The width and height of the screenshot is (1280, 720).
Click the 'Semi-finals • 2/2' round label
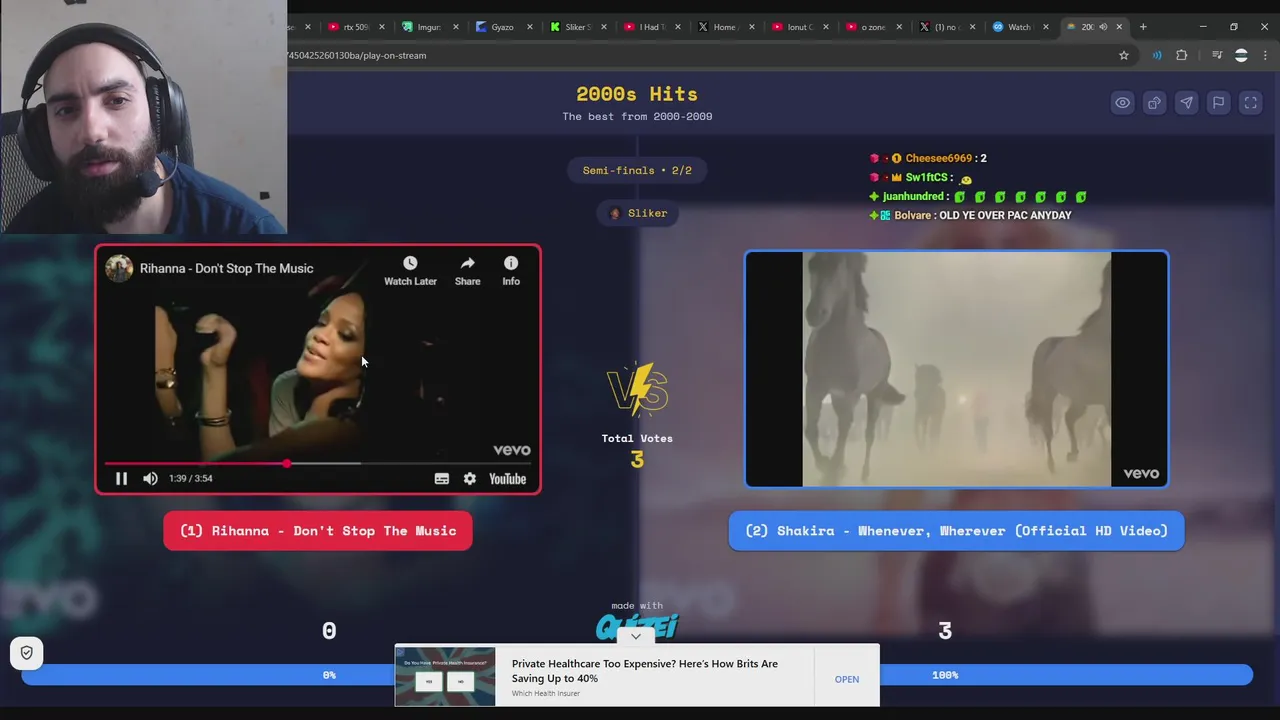point(637,170)
